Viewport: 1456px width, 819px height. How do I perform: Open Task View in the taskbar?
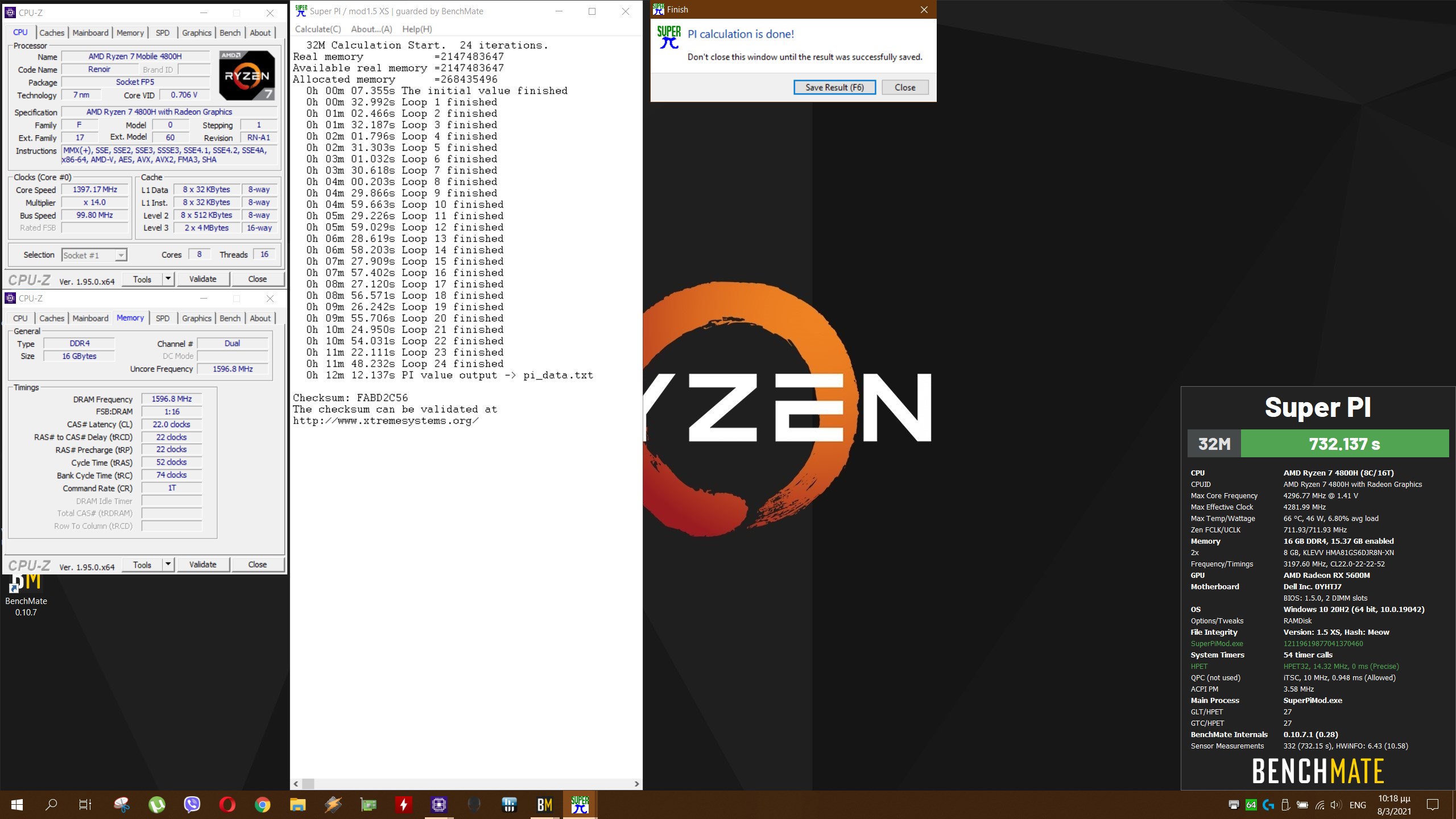pyautogui.click(x=85, y=805)
